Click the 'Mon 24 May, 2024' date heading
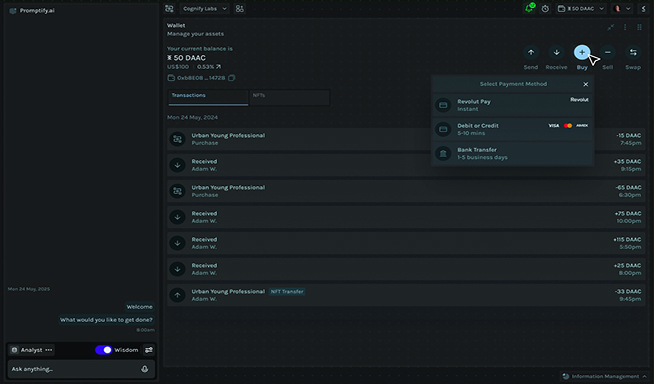 point(192,118)
